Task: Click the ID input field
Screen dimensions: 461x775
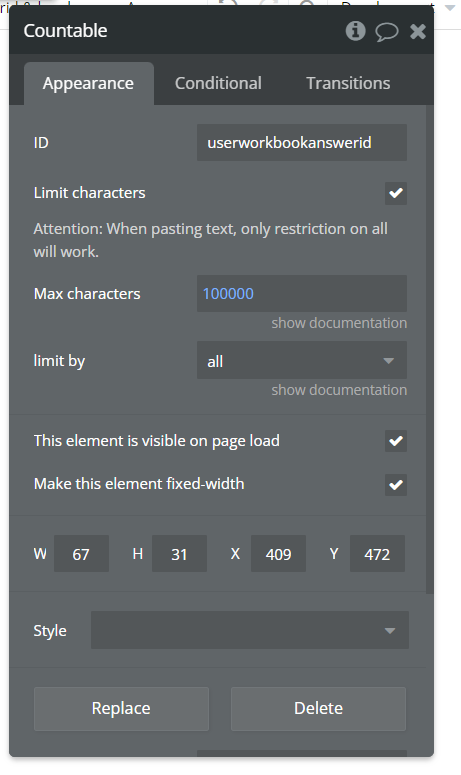Action: pos(302,143)
